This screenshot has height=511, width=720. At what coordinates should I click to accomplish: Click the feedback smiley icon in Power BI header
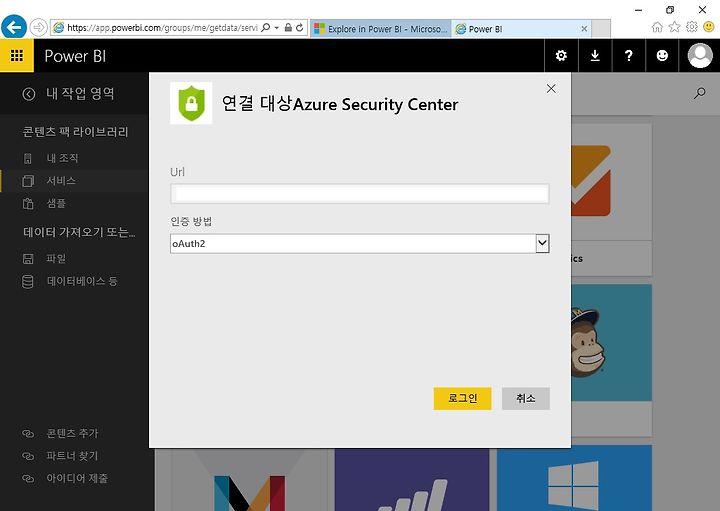[x=662, y=56]
